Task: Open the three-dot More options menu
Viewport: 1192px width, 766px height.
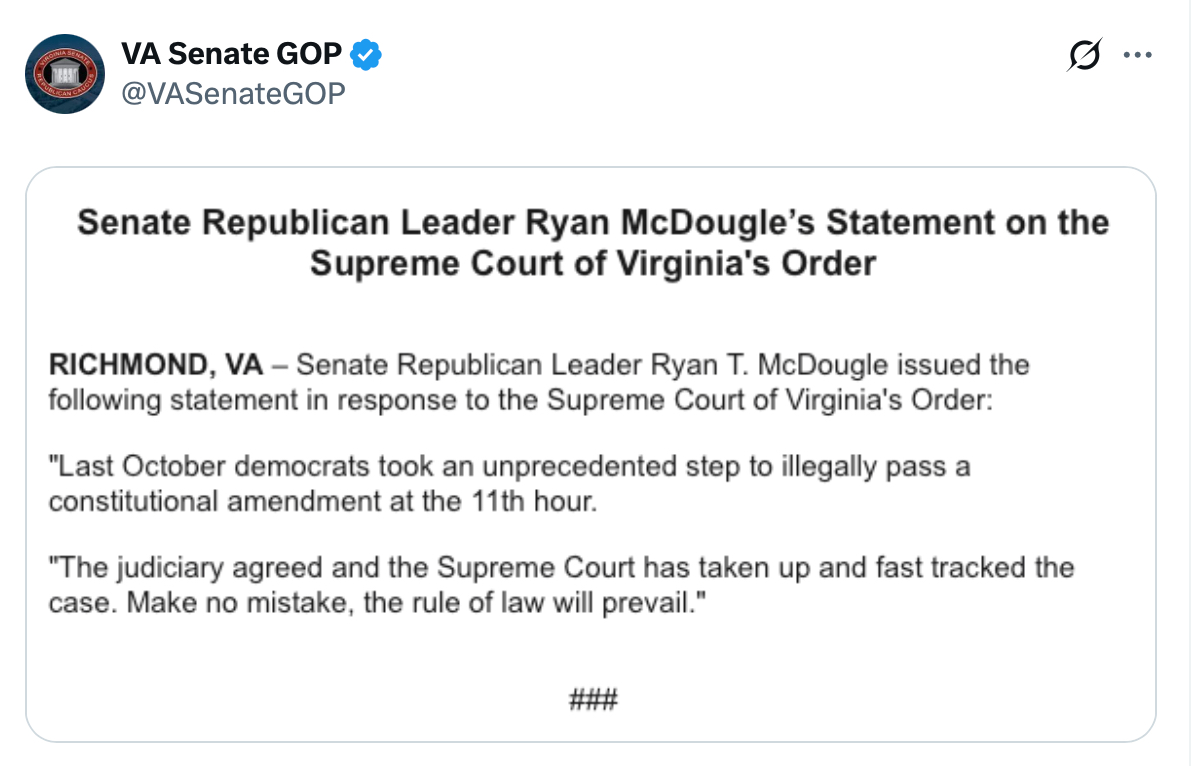Action: [1138, 55]
